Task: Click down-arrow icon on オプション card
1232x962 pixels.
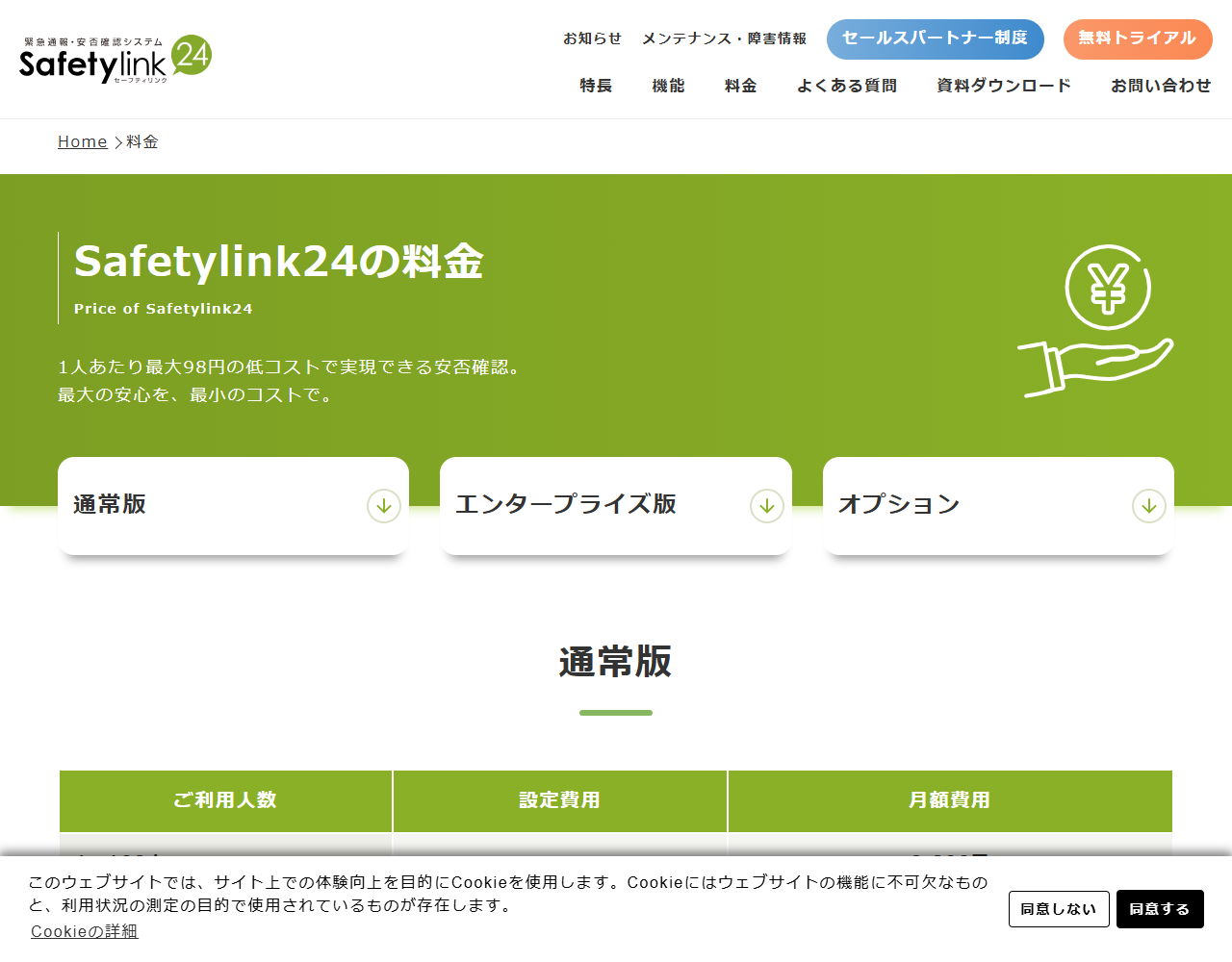Action: coord(1149,506)
